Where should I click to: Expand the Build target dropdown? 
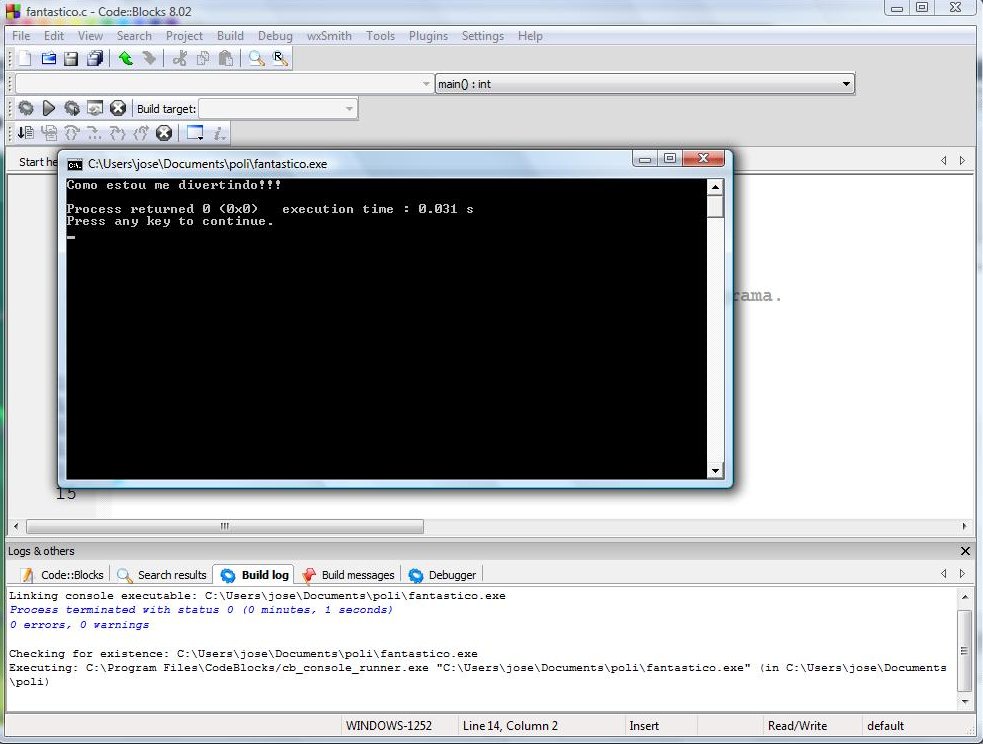tap(349, 108)
